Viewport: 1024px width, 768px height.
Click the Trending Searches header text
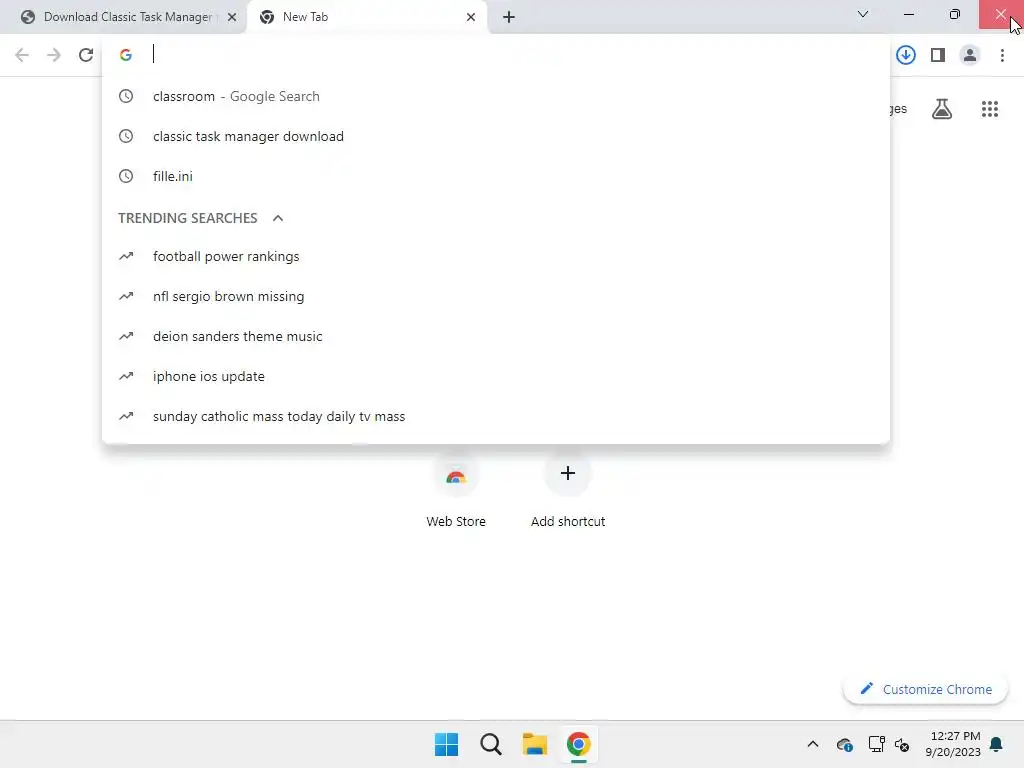coord(188,218)
